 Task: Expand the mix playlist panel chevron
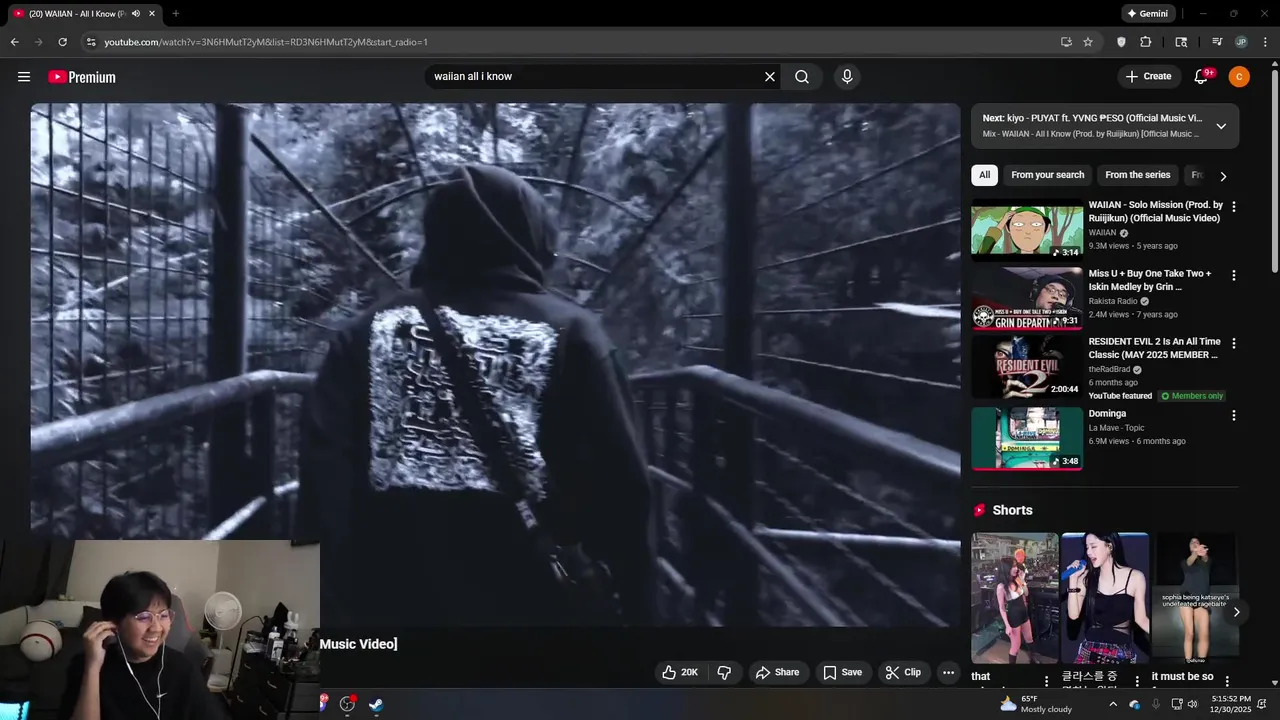pyautogui.click(x=1221, y=126)
